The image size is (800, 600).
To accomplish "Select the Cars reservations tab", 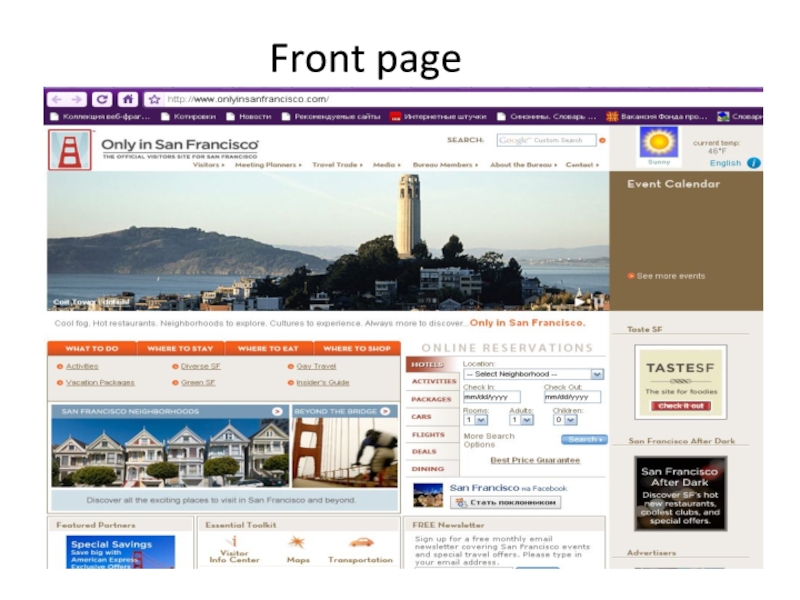I will [432, 417].
